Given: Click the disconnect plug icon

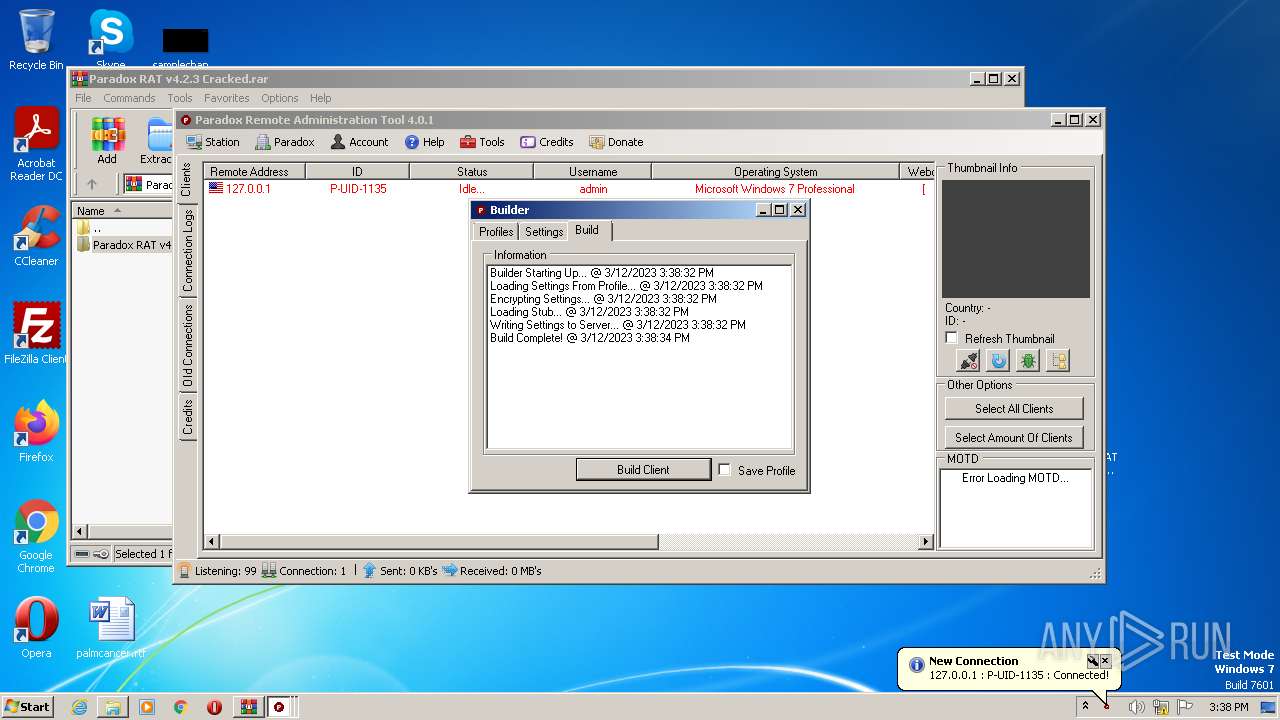Looking at the screenshot, I should (x=968, y=361).
